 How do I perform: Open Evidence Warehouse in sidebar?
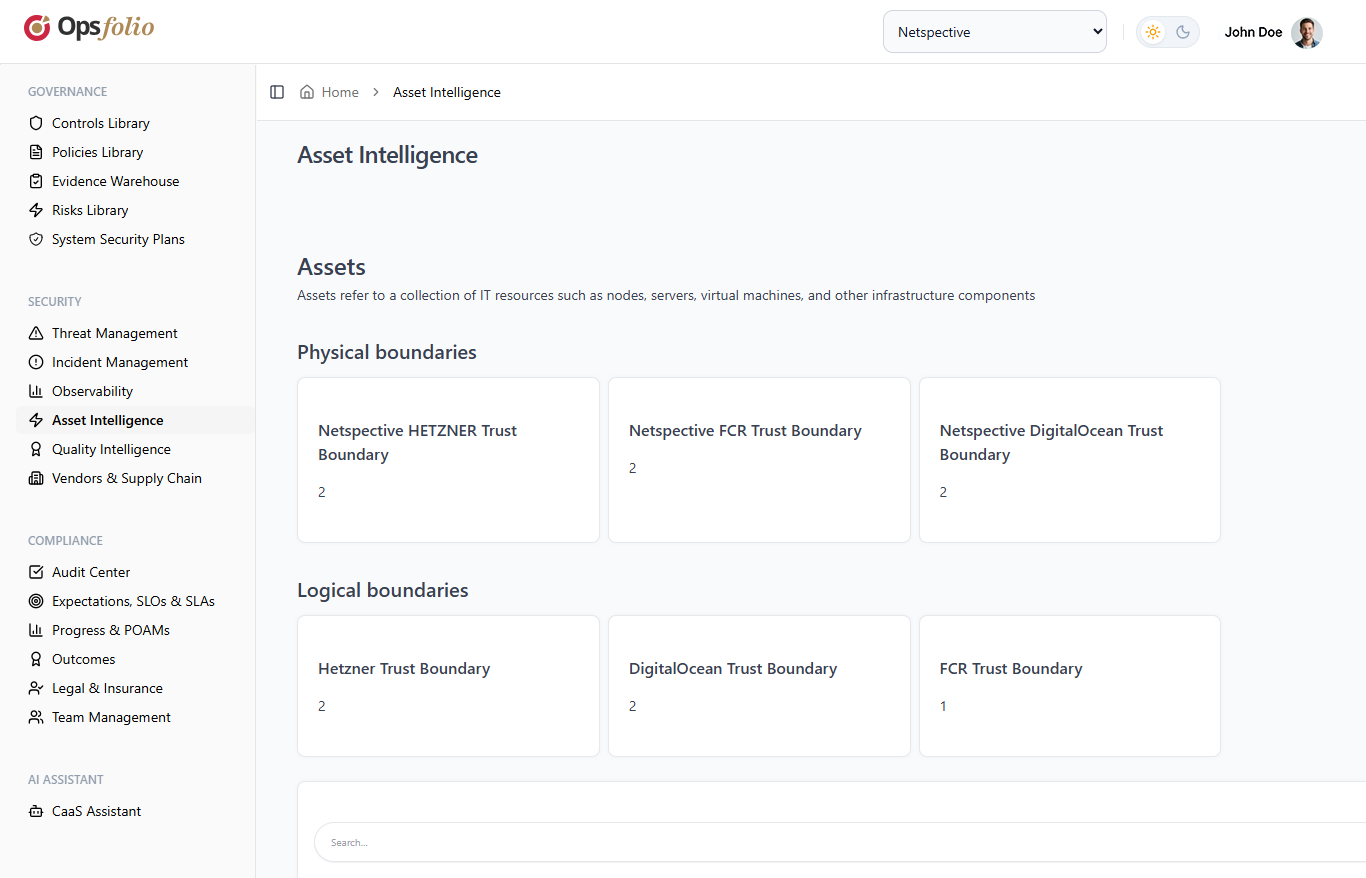point(116,181)
